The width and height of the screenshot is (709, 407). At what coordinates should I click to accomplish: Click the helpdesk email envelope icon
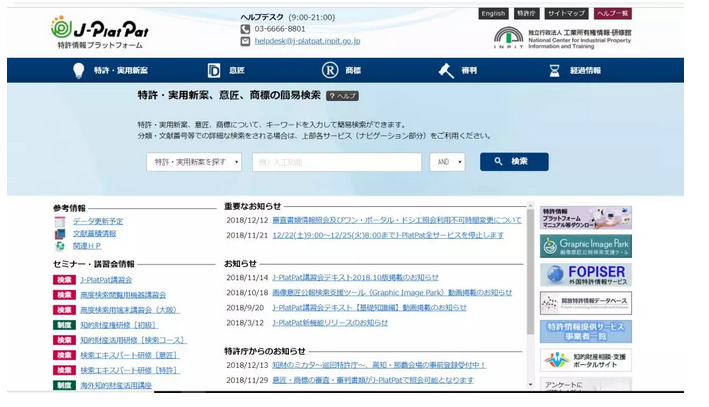[x=245, y=41]
